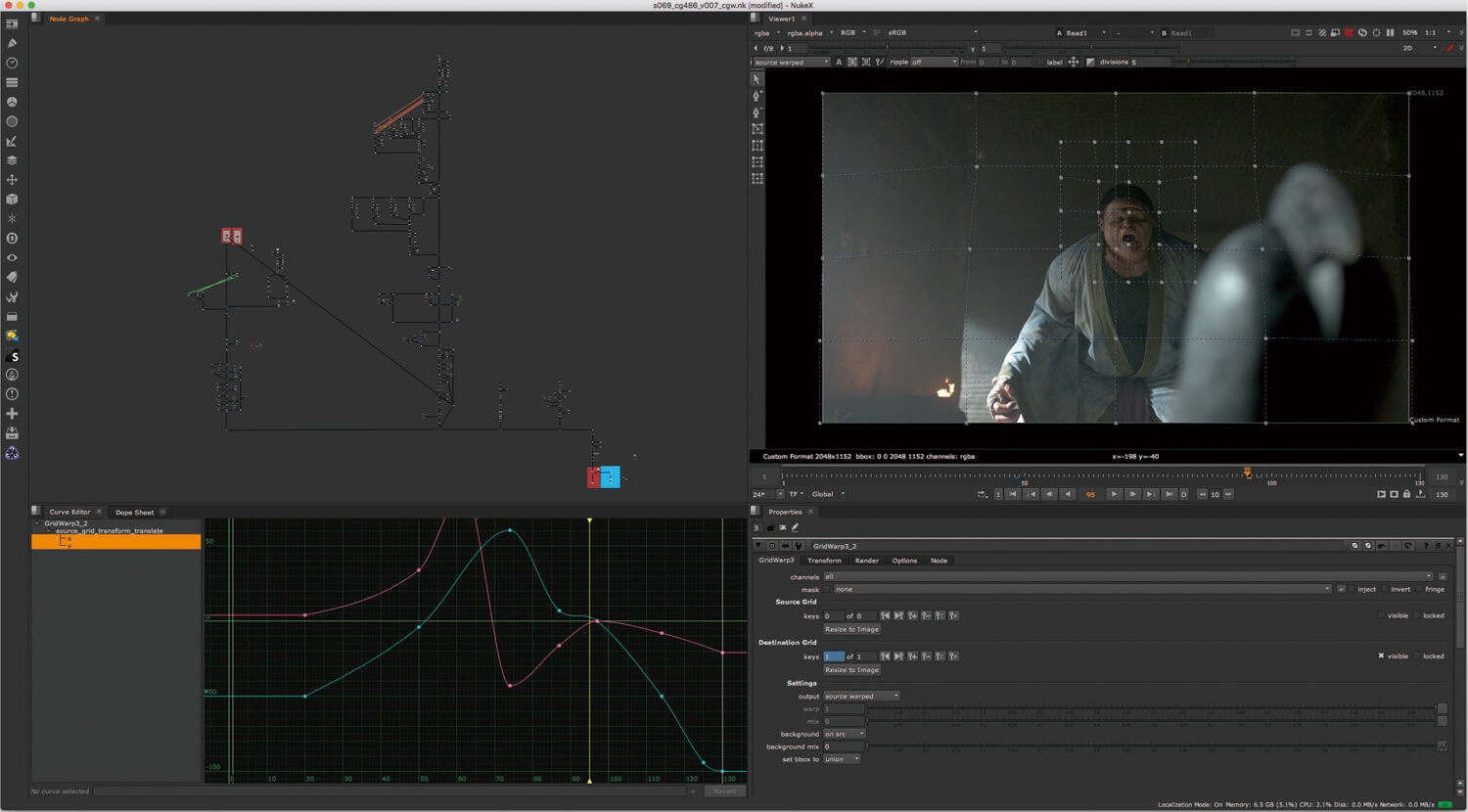Screen dimensions: 1468x812
Task: Open the 3D nodes cube icon
Action: click(x=12, y=199)
